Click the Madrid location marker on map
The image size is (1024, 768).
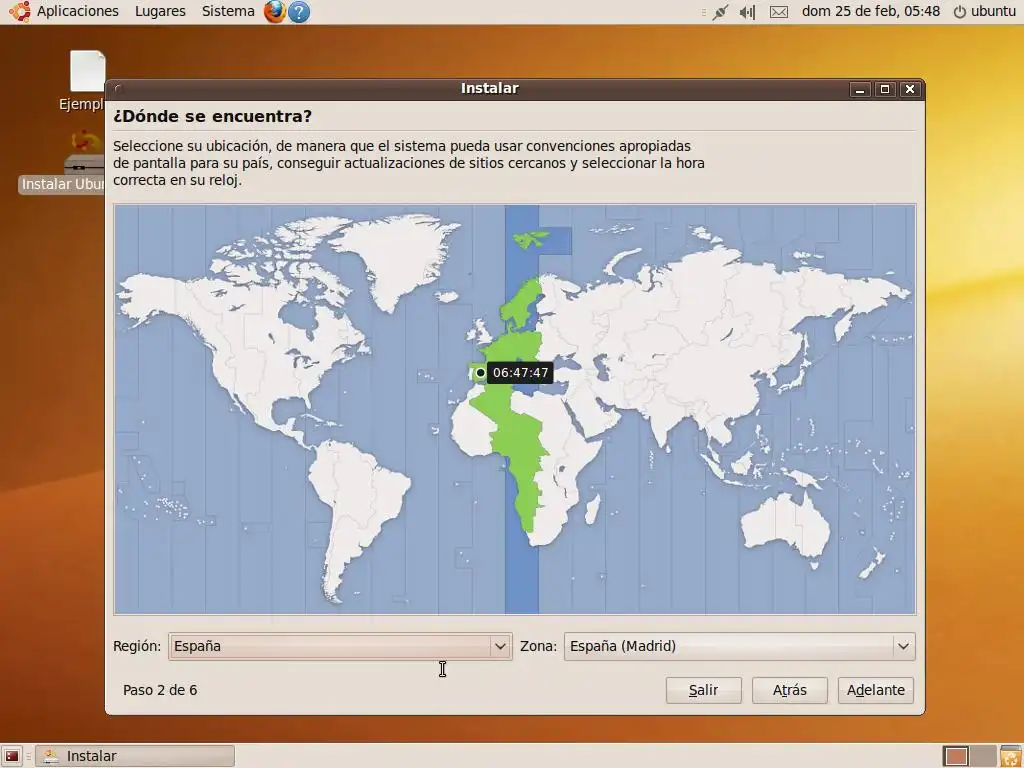480,373
